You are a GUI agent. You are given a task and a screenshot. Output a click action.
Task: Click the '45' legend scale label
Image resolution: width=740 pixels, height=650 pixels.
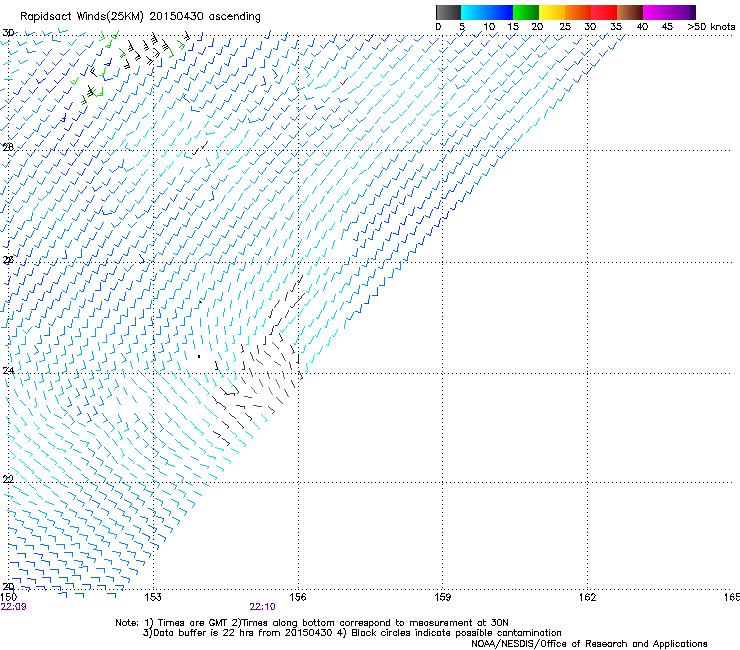click(667, 27)
